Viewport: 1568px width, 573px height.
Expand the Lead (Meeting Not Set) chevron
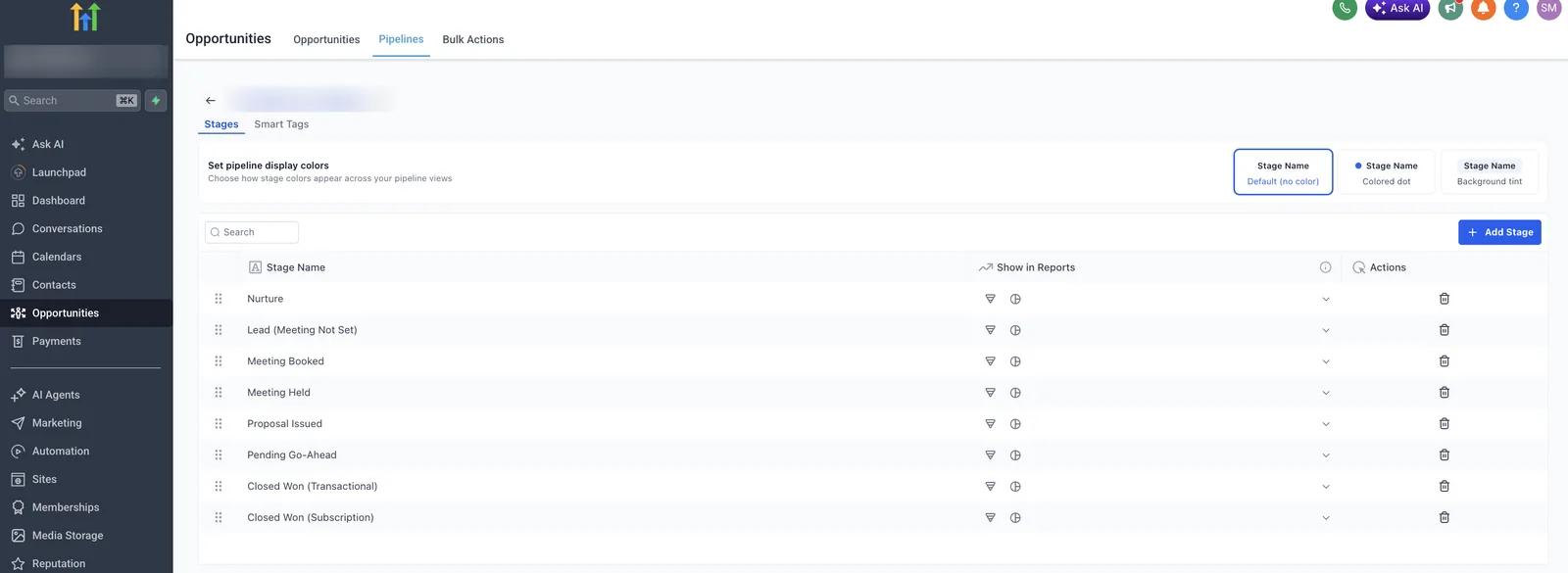(x=1325, y=330)
